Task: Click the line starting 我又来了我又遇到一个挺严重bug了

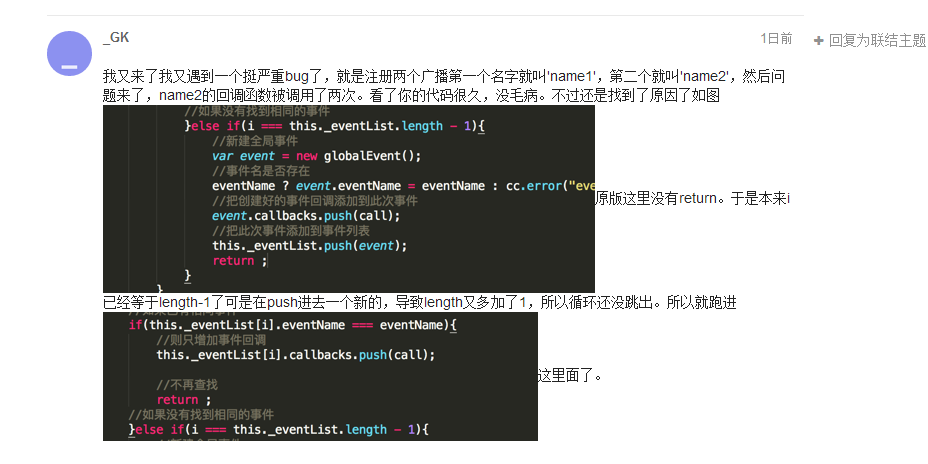Action: (444, 77)
